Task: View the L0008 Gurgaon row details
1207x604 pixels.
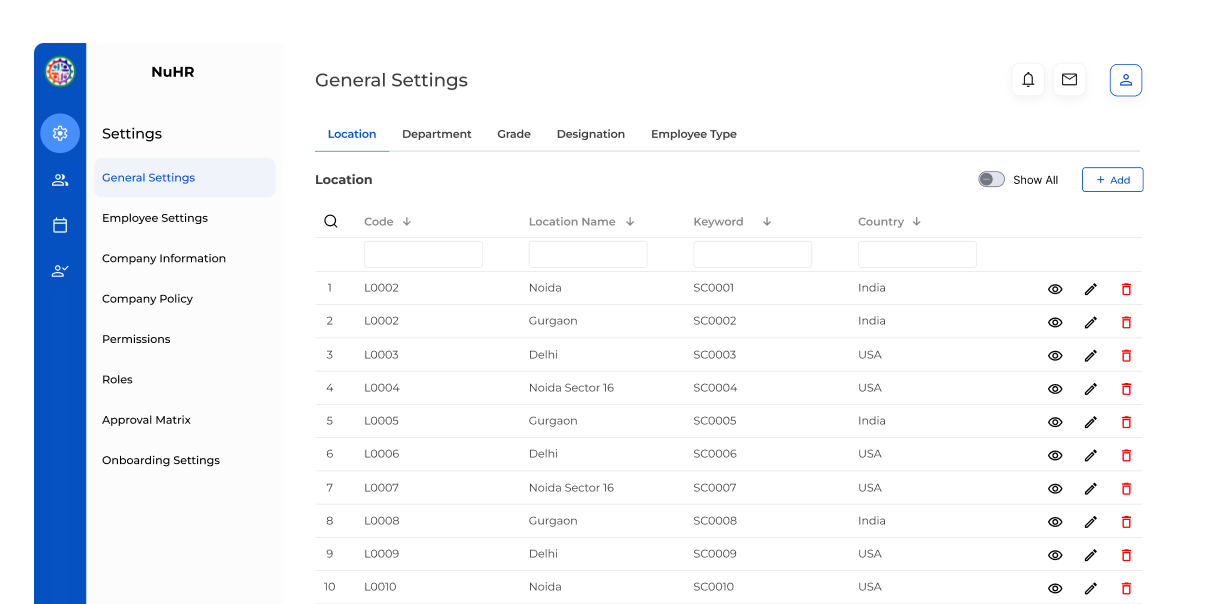Action: click(1054, 522)
